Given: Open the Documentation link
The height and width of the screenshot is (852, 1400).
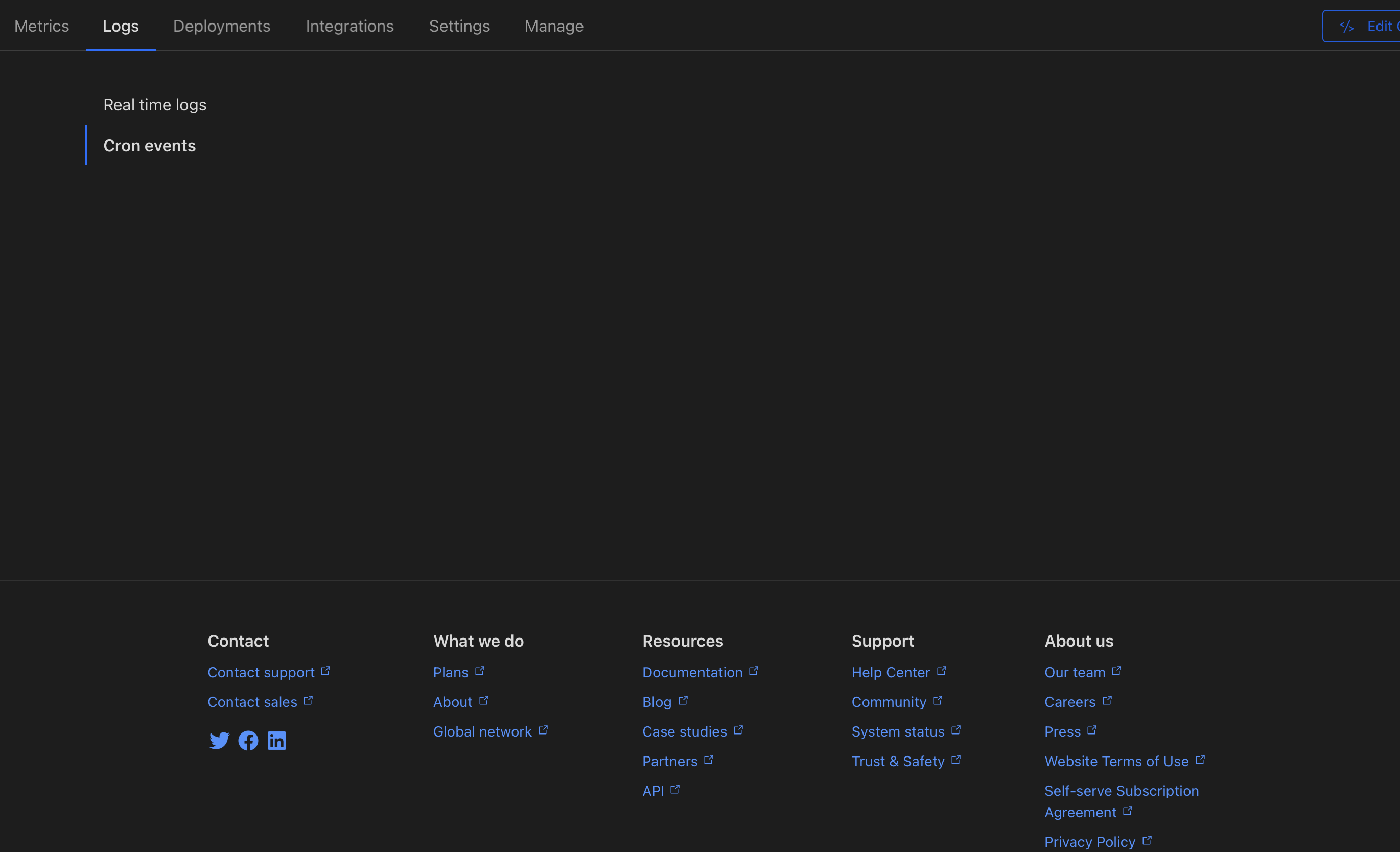Looking at the screenshot, I should [692, 673].
